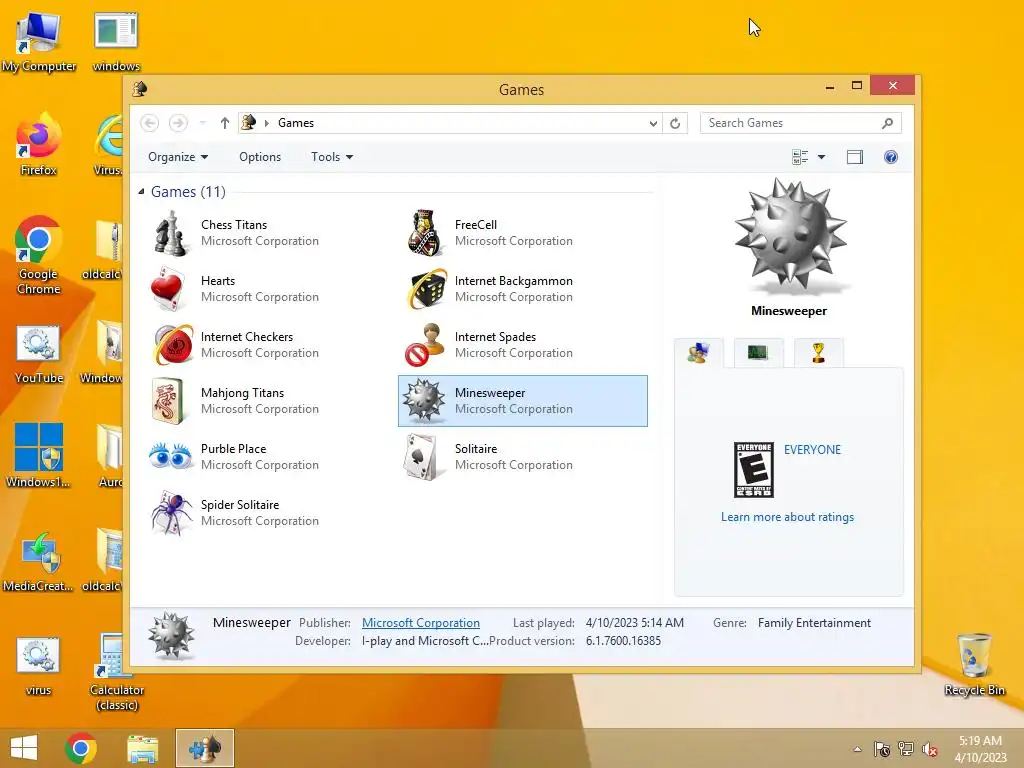This screenshot has height=768, width=1024.
Task: Select the Calculator (classic) desktop shortcut
Action: tap(116, 673)
